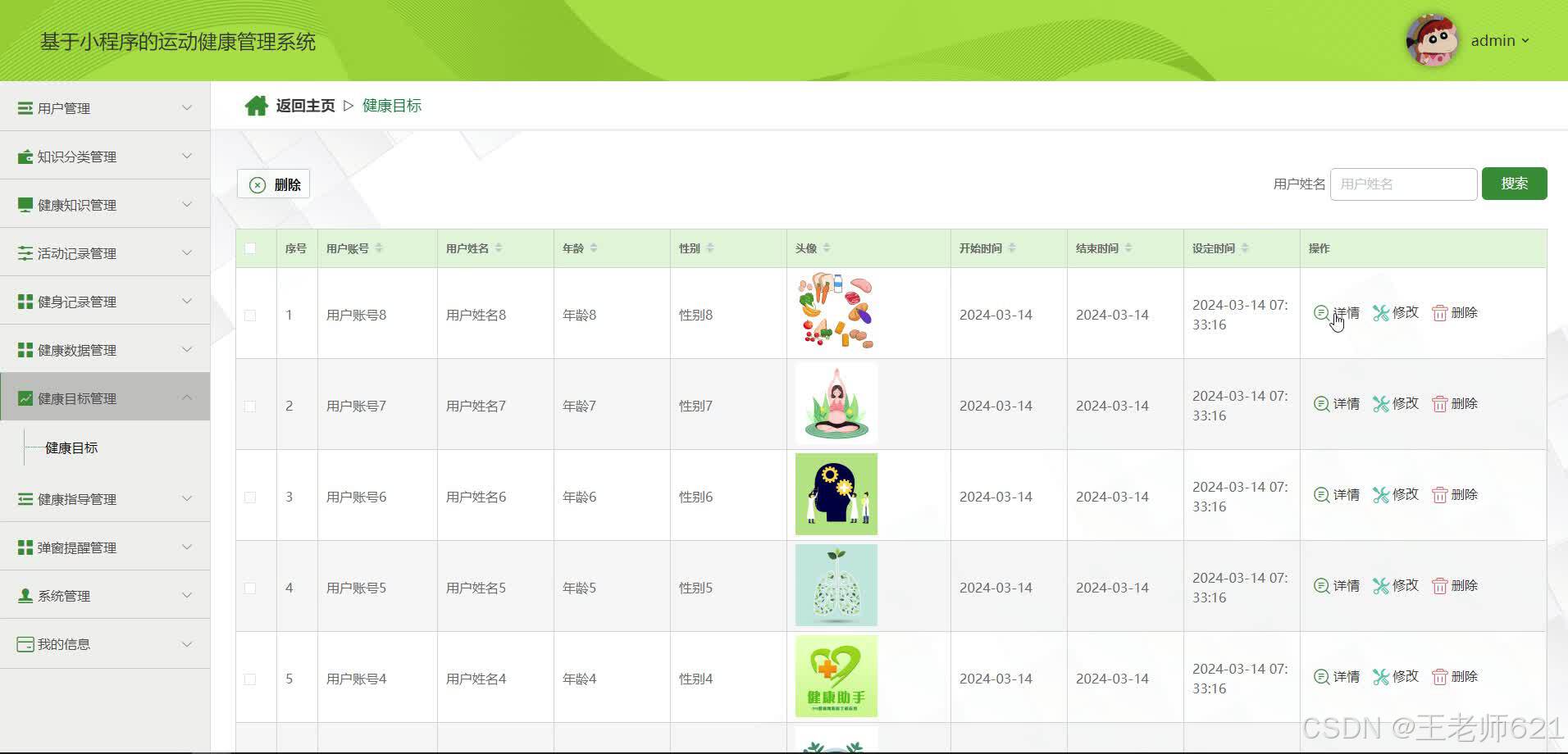Toggle the select-all checkbox in table header

[x=250, y=248]
